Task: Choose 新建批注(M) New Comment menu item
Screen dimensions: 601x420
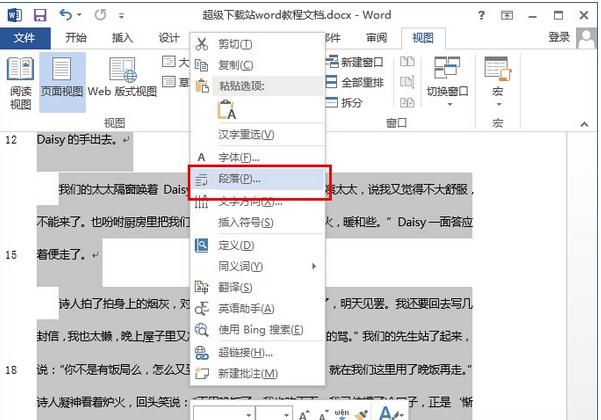Action: tap(258, 373)
